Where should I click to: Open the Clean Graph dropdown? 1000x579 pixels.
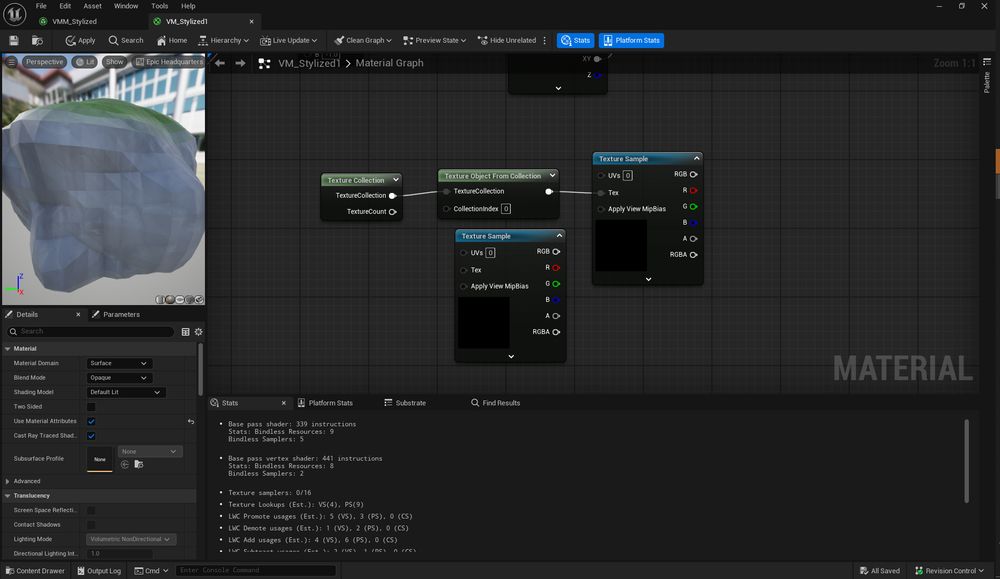point(363,40)
